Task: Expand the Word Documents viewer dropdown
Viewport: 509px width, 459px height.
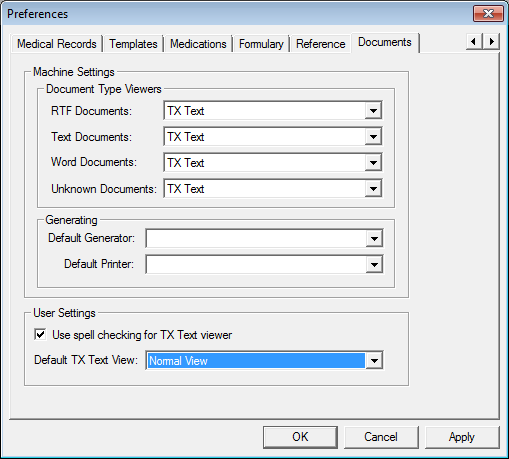Action: click(x=373, y=163)
